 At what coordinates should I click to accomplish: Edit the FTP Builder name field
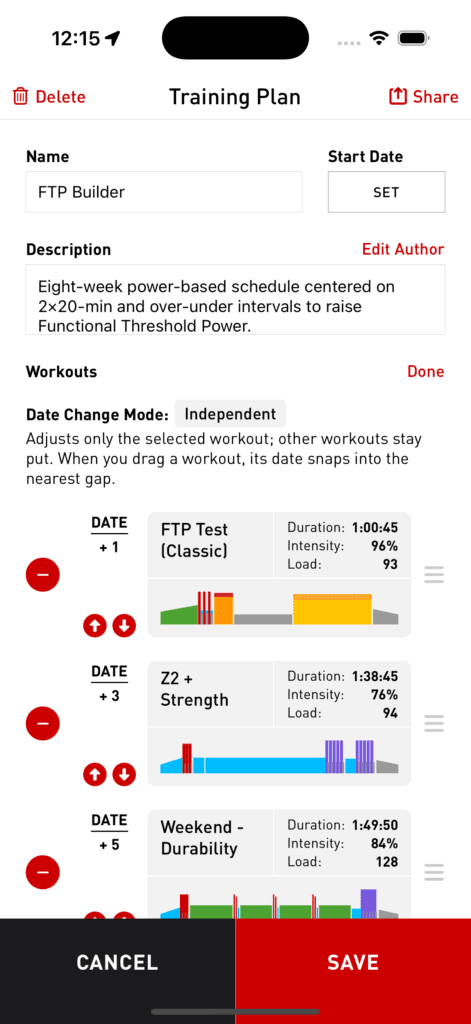(164, 192)
